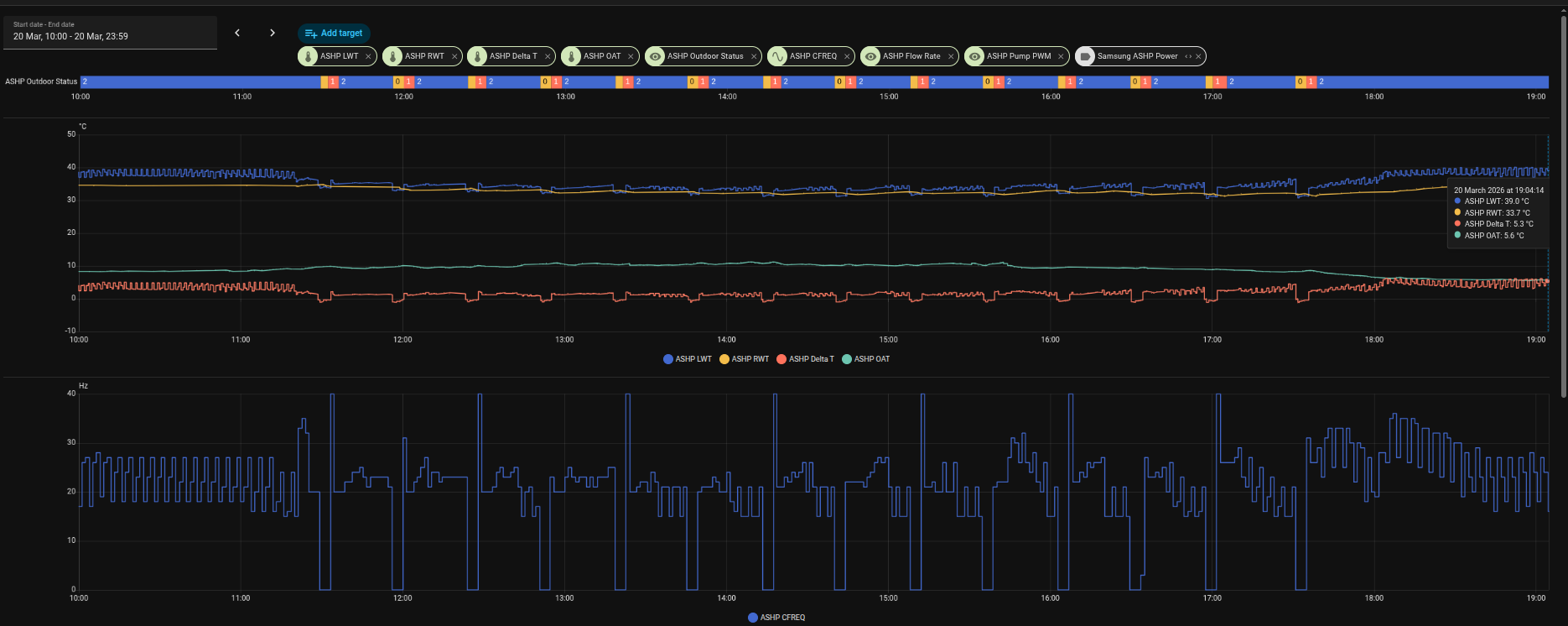Click the Add target button
This screenshot has width=1568, height=626.
tap(334, 34)
